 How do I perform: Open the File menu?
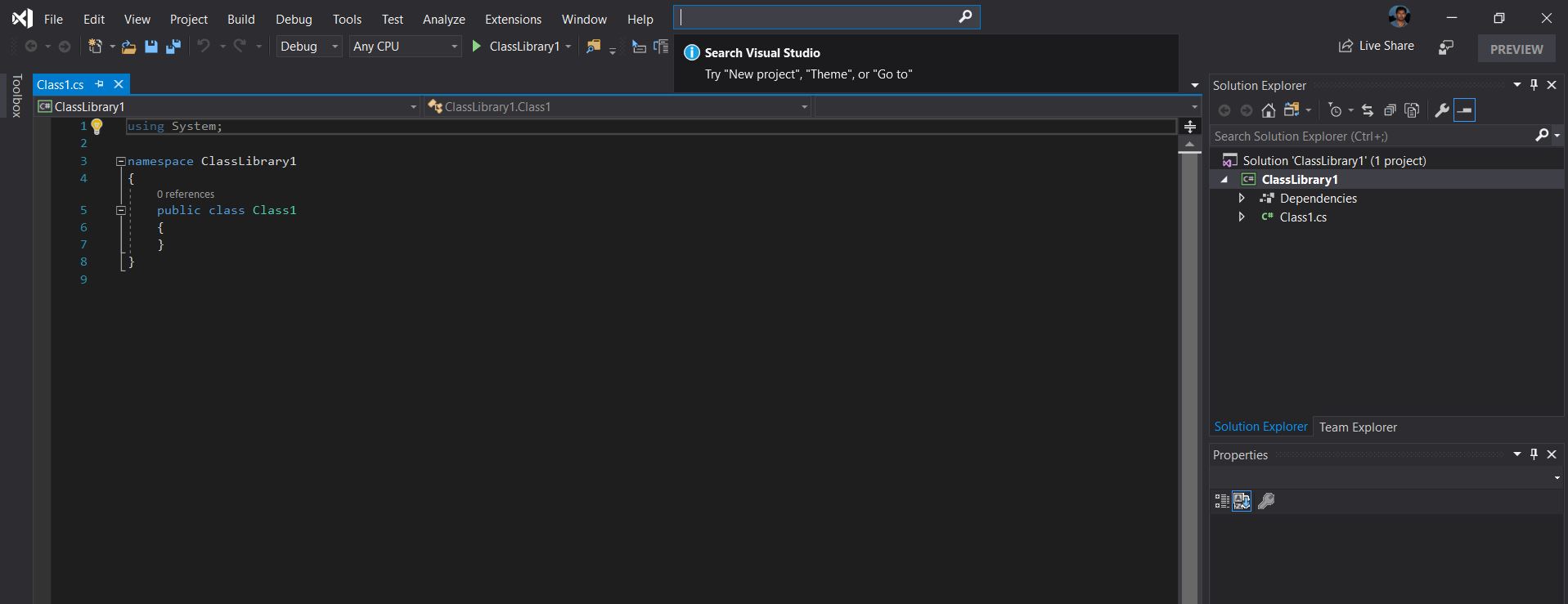[53, 19]
